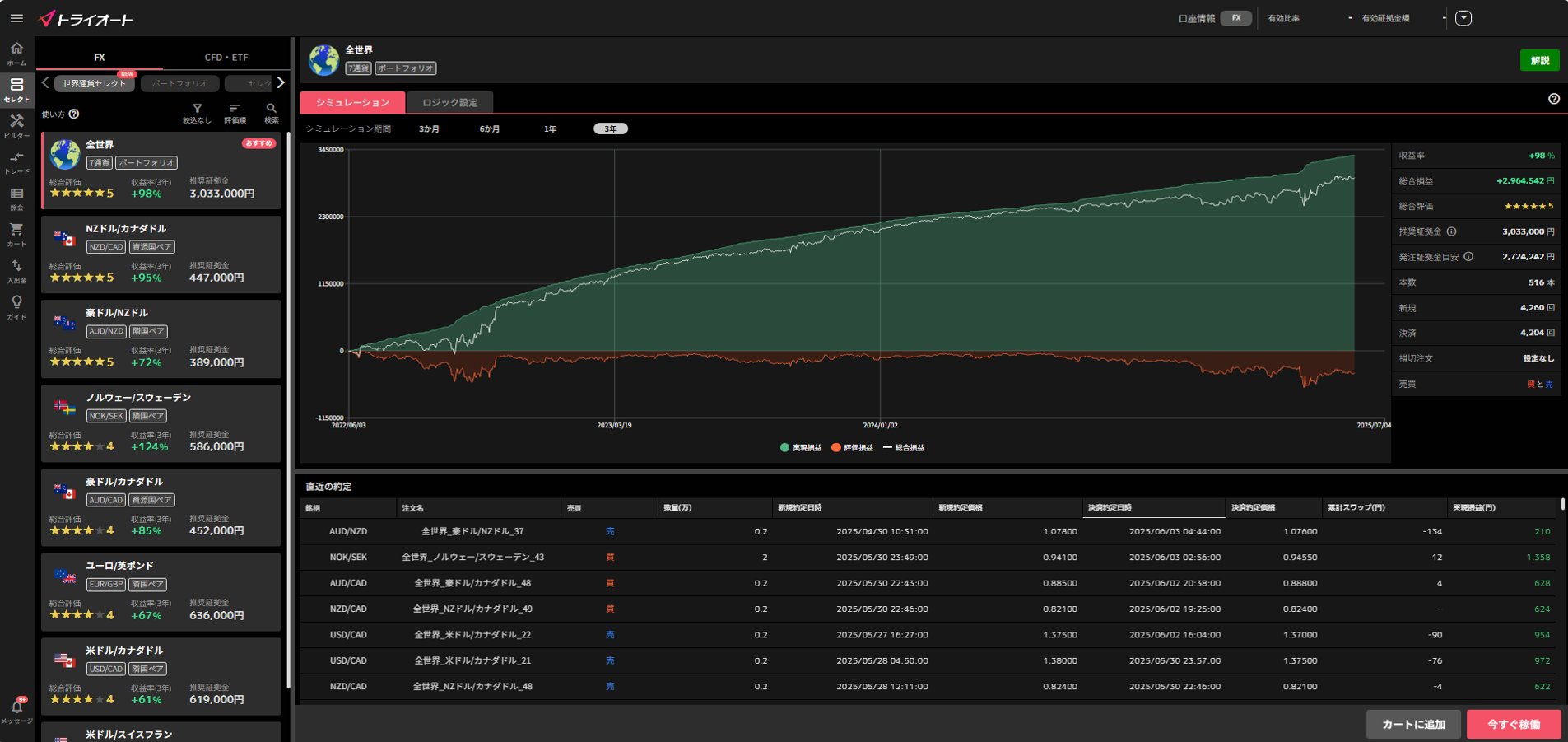Click help icon right of simulation tabs
Viewport: 1568px width, 742px height.
(1553, 99)
